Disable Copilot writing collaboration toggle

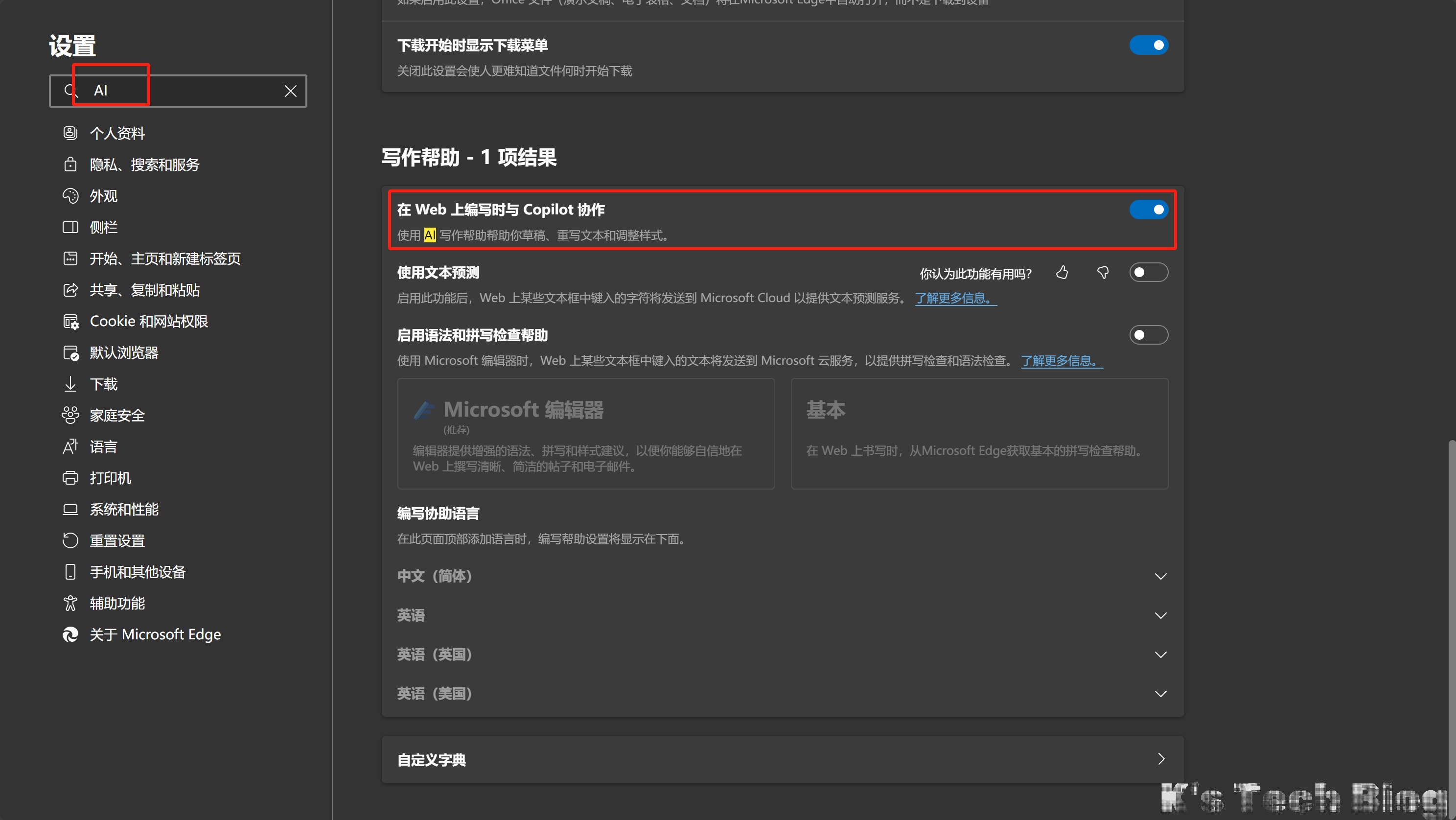(x=1148, y=210)
